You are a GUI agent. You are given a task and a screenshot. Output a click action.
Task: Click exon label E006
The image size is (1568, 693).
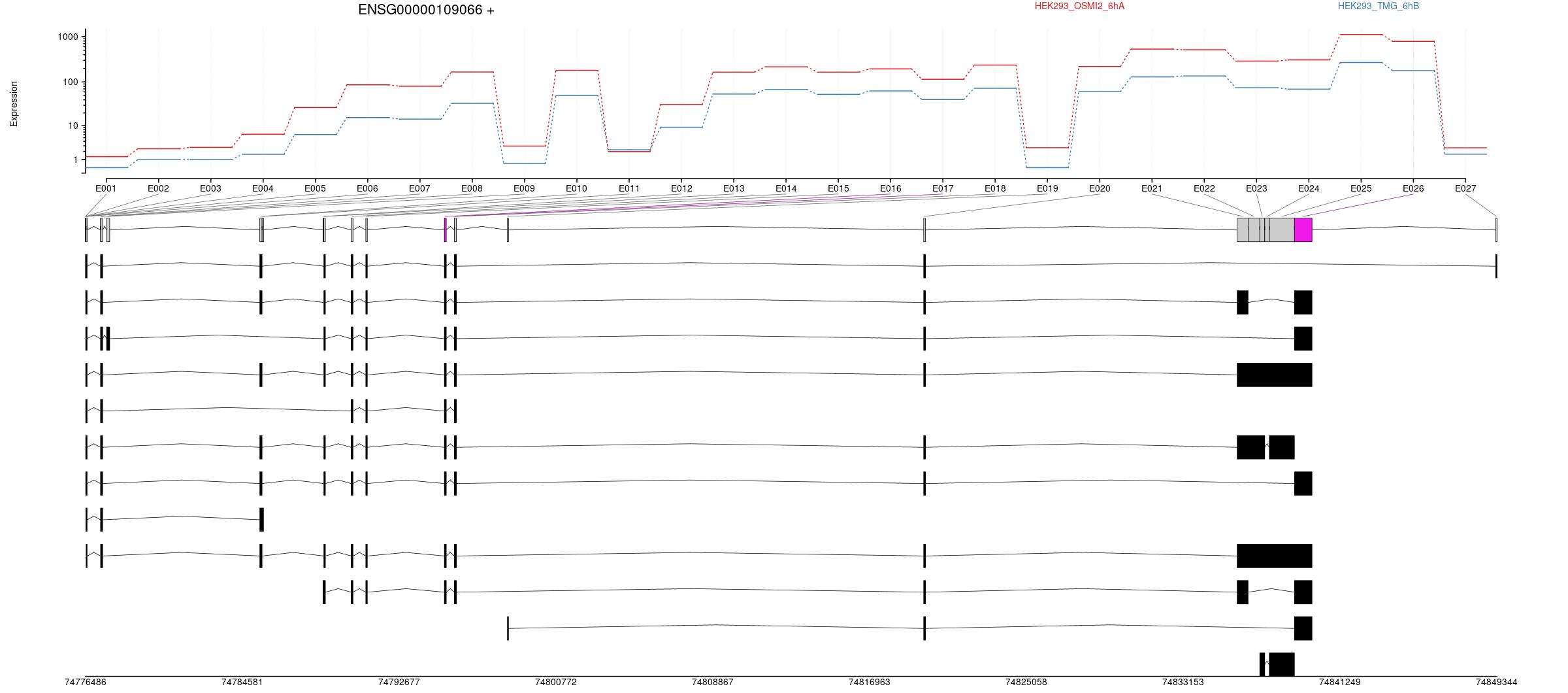[x=367, y=188]
